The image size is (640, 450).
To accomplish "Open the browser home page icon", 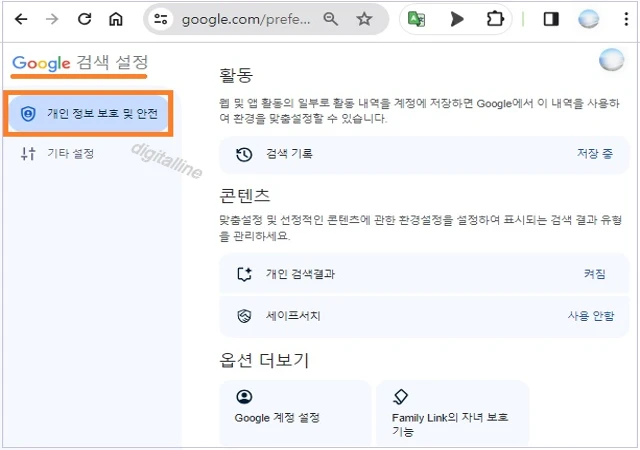I will [x=116, y=19].
